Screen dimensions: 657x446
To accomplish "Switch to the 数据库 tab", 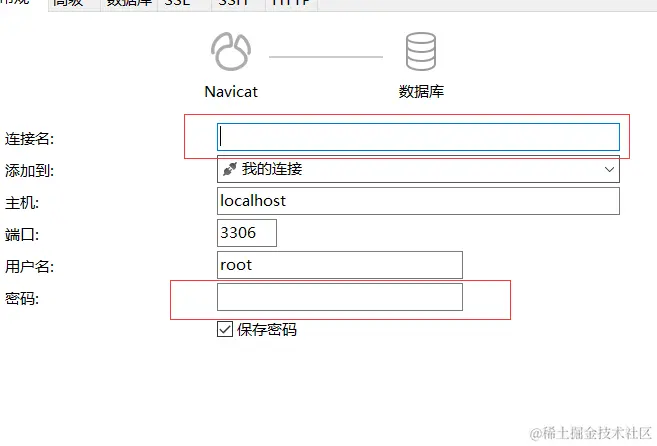I will [x=129, y=4].
